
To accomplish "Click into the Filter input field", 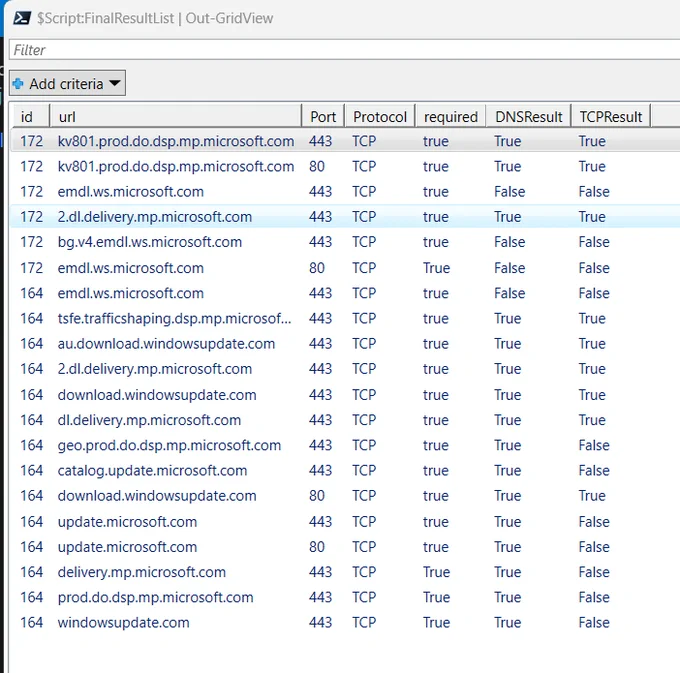I will 345,50.
